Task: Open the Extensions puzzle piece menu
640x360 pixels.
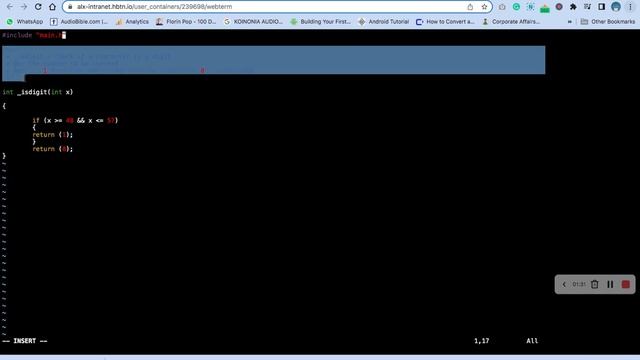Action: point(573,7)
